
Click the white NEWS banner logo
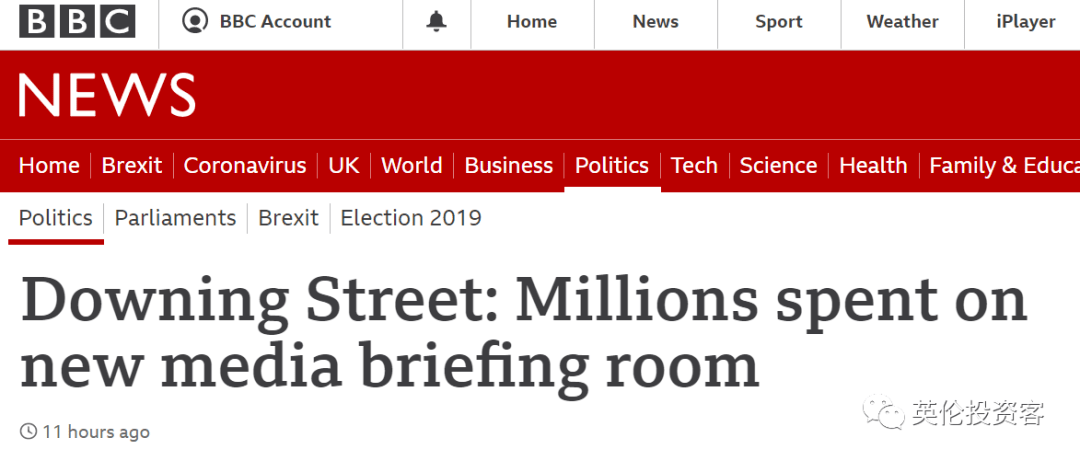(x=107, y=94)
